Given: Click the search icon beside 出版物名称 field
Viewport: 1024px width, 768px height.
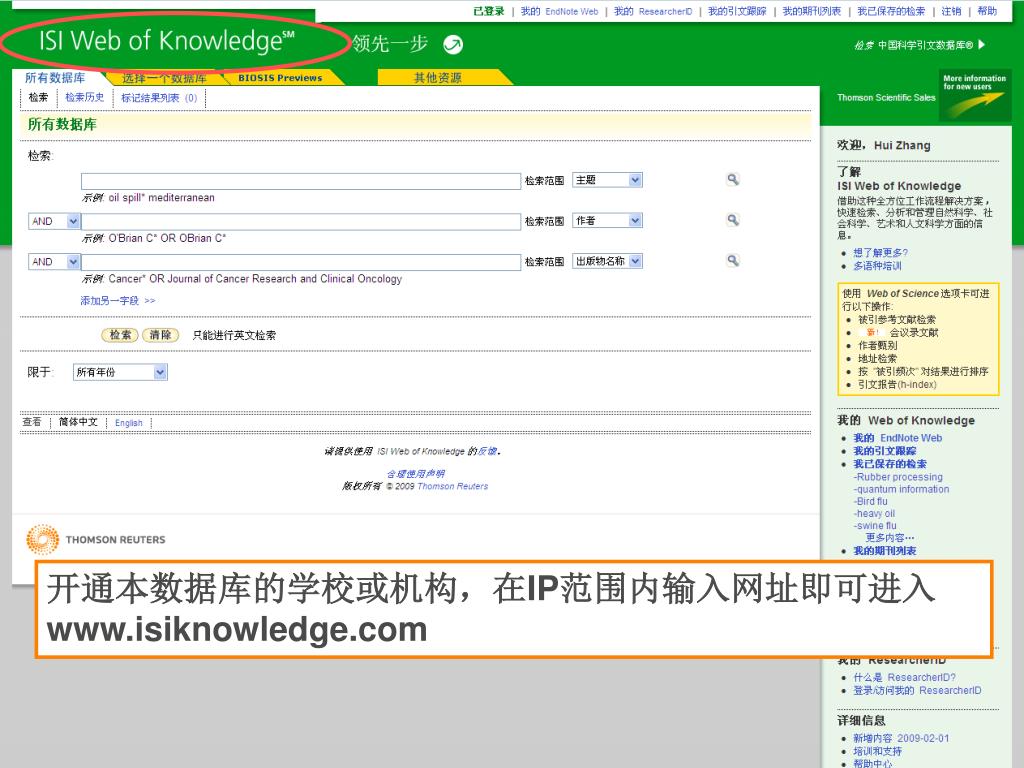Looking at the screenshot, I should [733, 261].
